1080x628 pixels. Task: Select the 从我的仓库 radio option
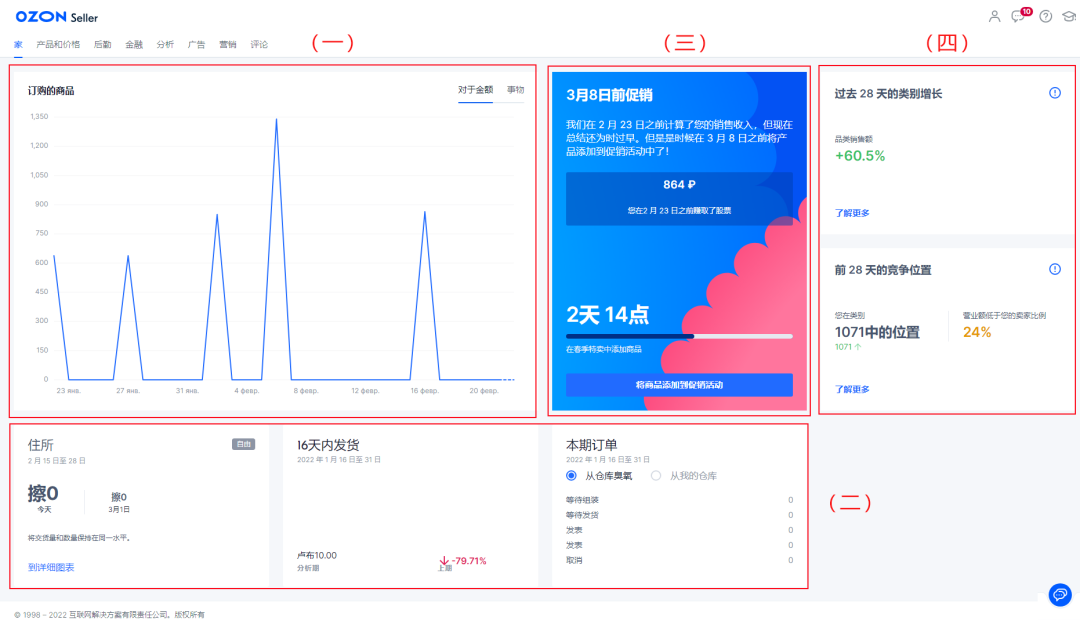(656, 476)
